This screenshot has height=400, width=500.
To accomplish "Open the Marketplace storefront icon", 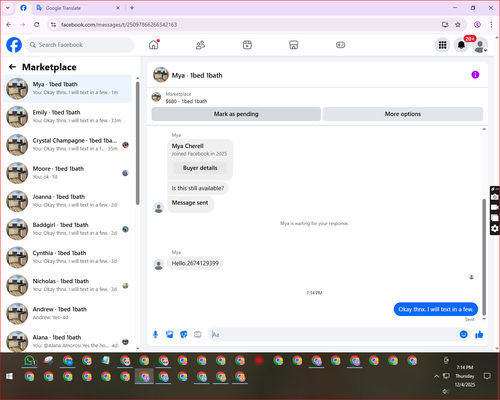I will tap(293, 45).
